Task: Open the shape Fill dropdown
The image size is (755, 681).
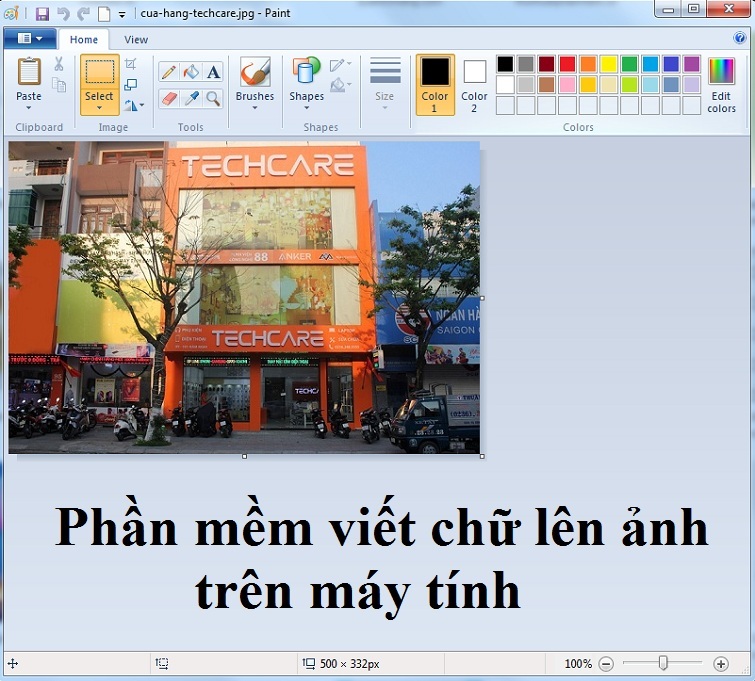Action: pos(340,85)
